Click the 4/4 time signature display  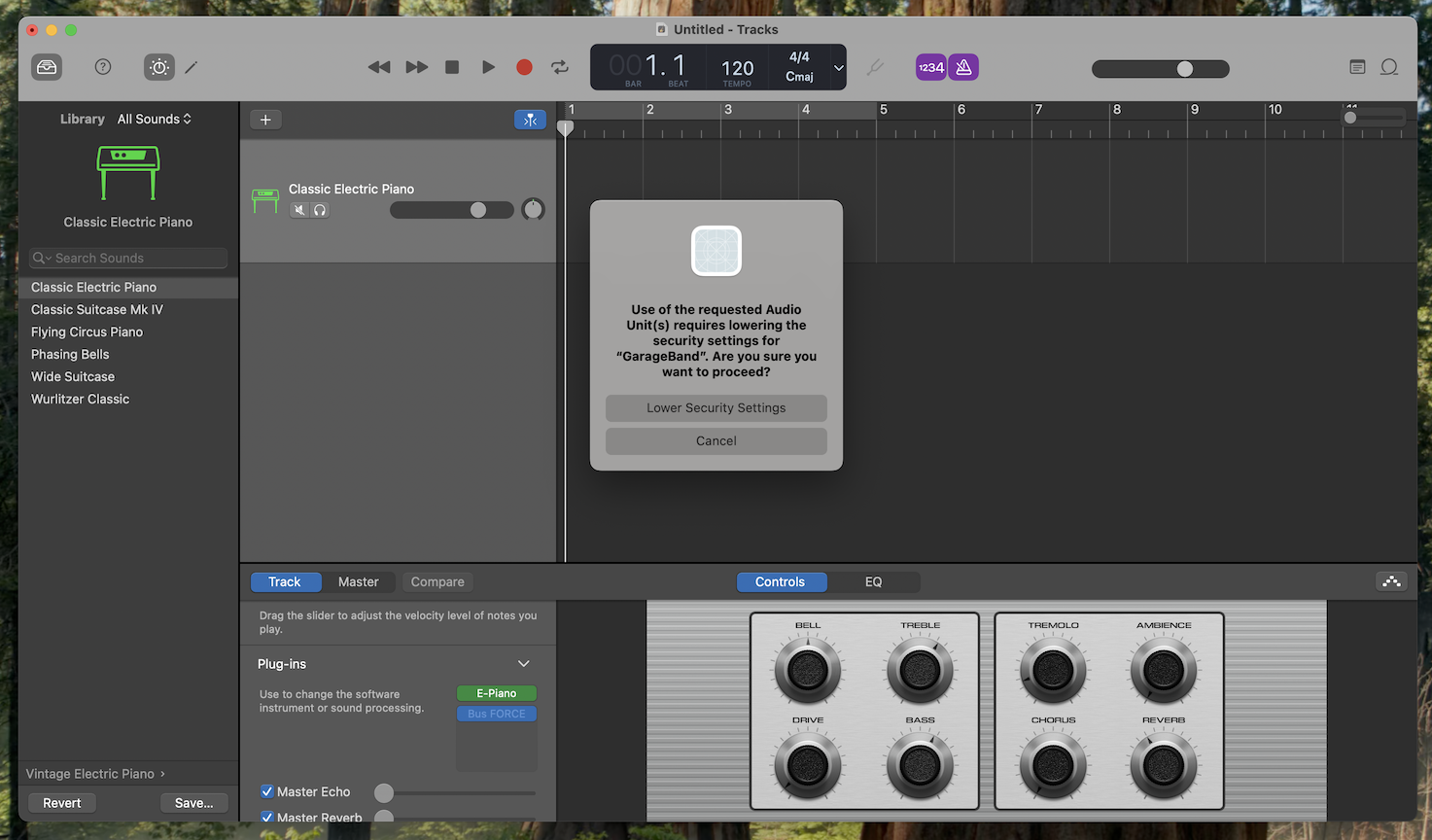click(799, 57)
